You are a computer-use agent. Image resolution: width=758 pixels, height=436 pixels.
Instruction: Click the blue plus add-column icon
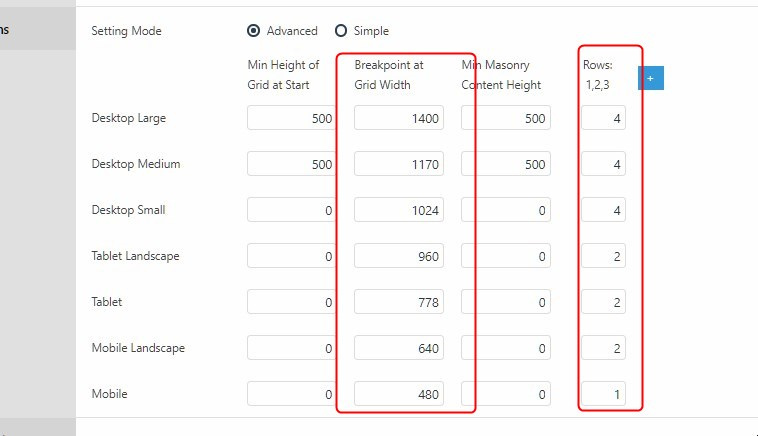[651, 77]
